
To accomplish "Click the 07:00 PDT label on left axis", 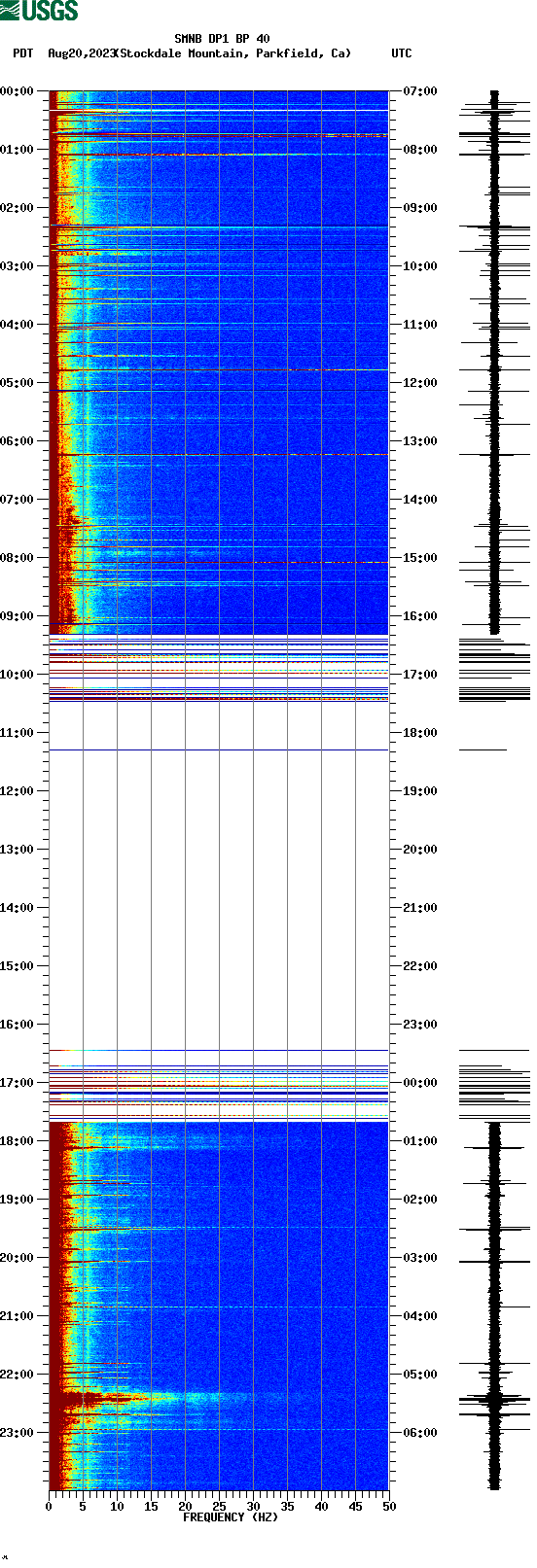I will [17, 500].
